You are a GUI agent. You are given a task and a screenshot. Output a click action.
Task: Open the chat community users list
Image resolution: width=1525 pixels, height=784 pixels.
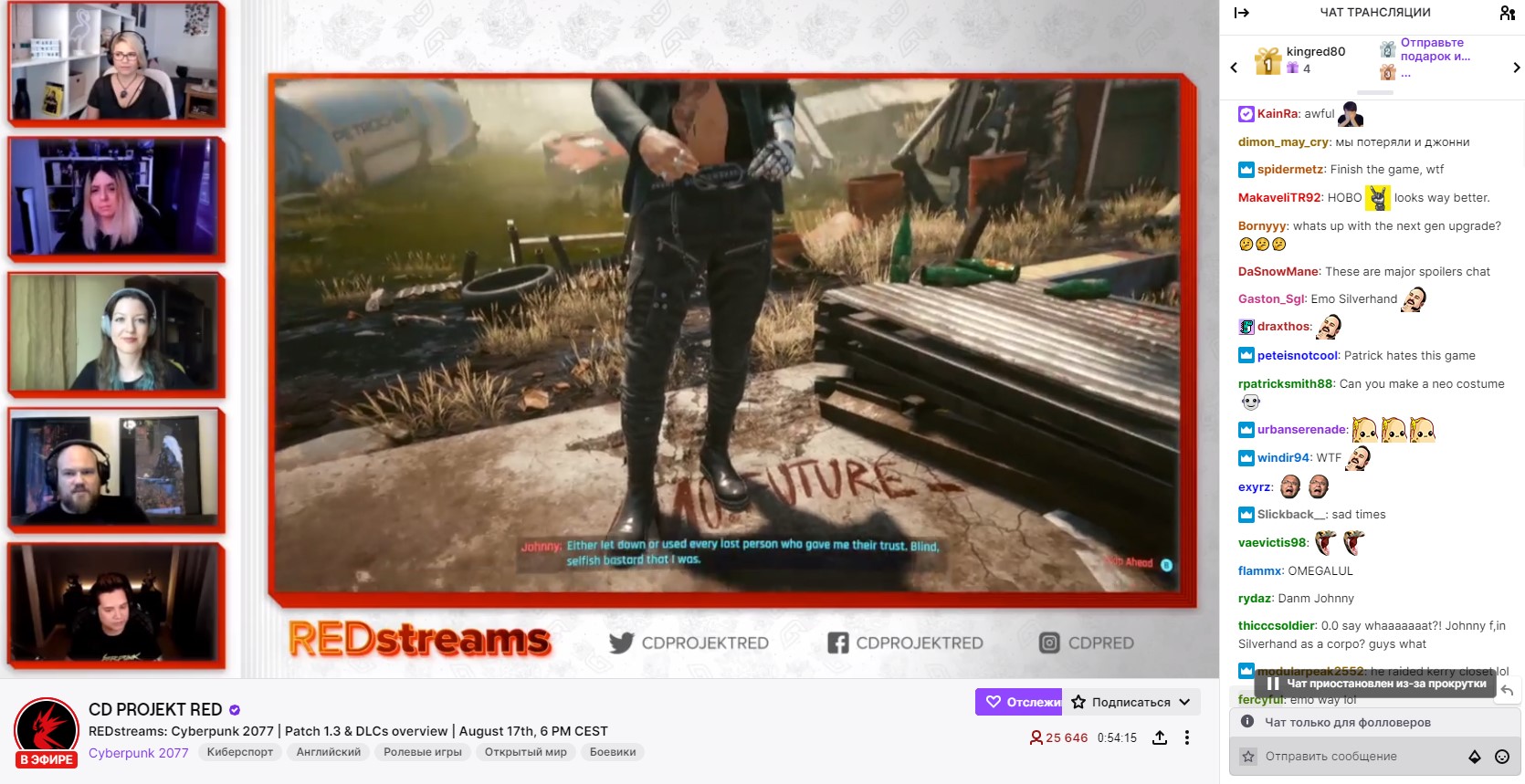[x=1508, y=13]
